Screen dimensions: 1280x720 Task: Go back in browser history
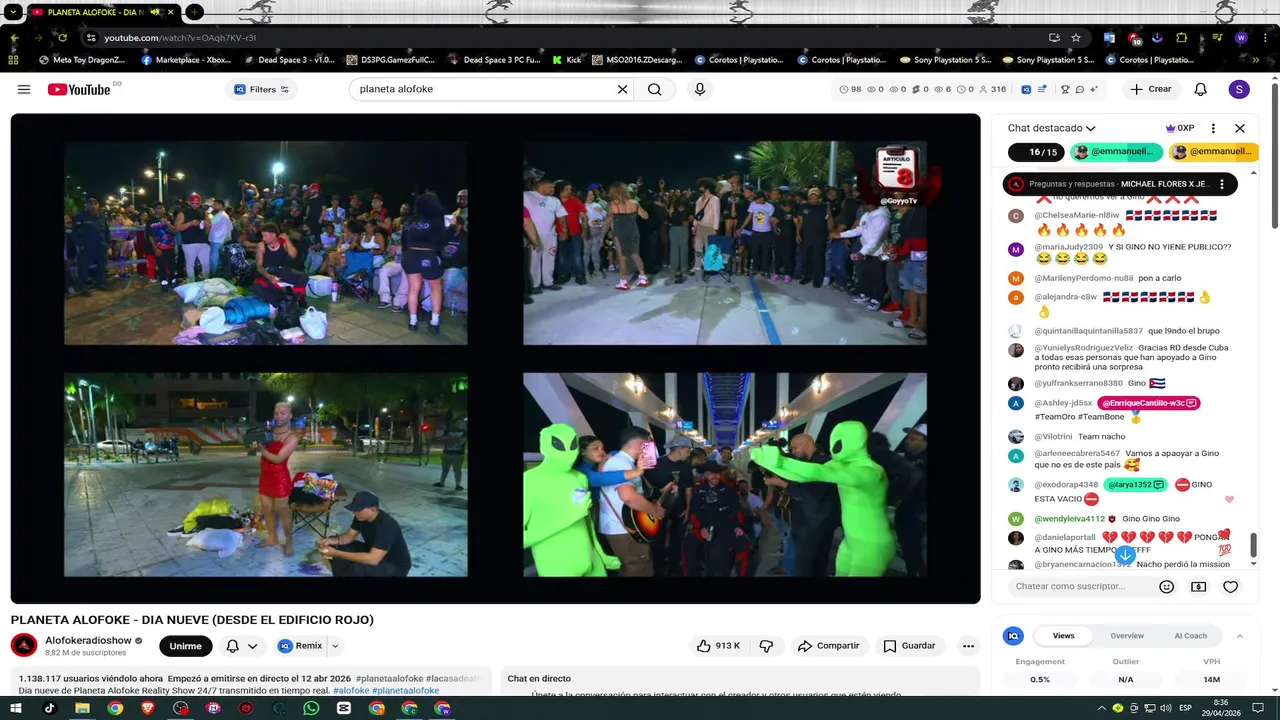pos(14,38)
